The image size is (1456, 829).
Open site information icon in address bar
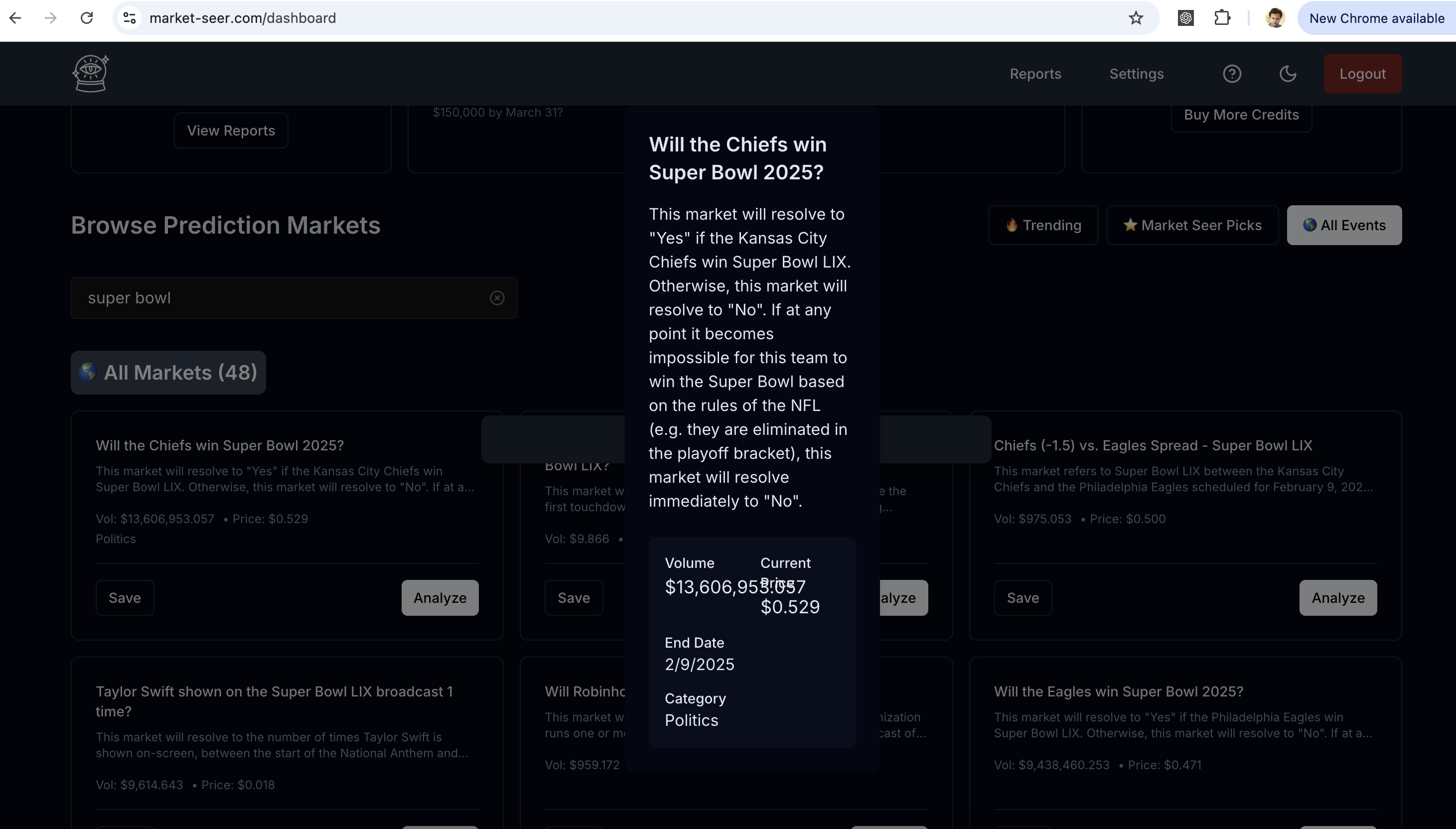(130, 18)
